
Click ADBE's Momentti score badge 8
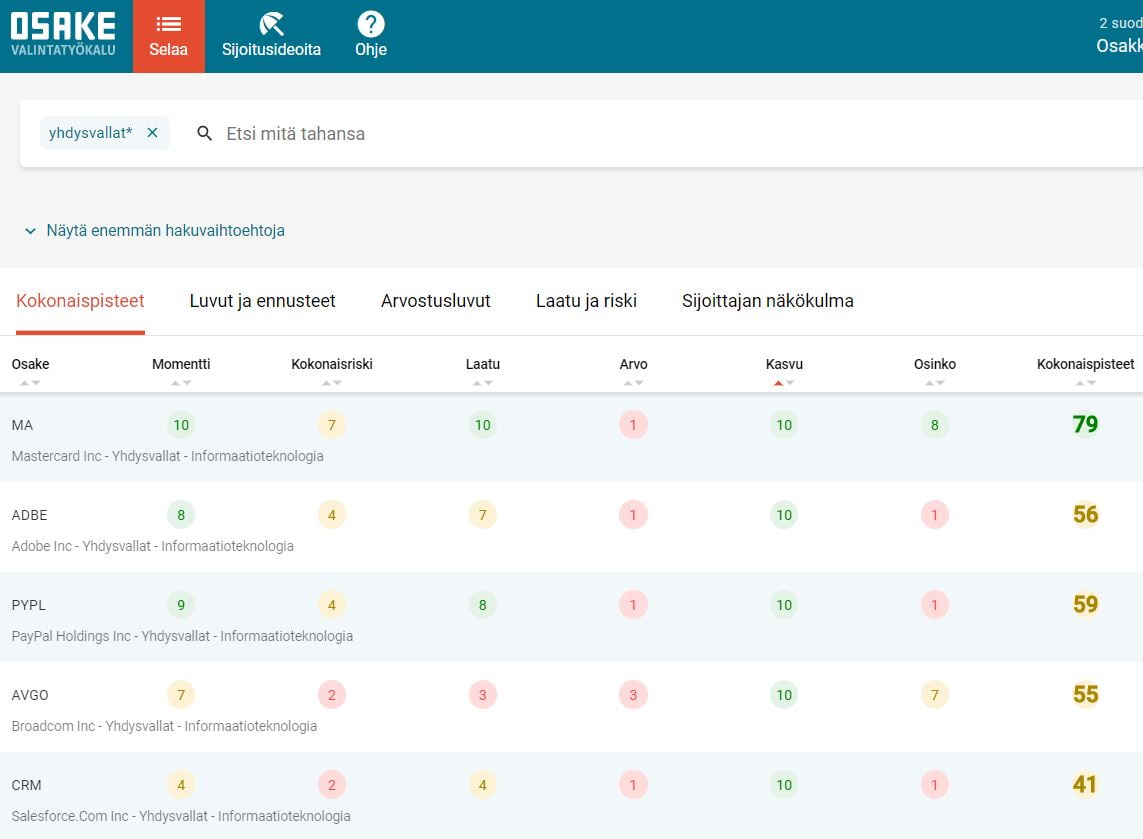[x=181, y=515]
